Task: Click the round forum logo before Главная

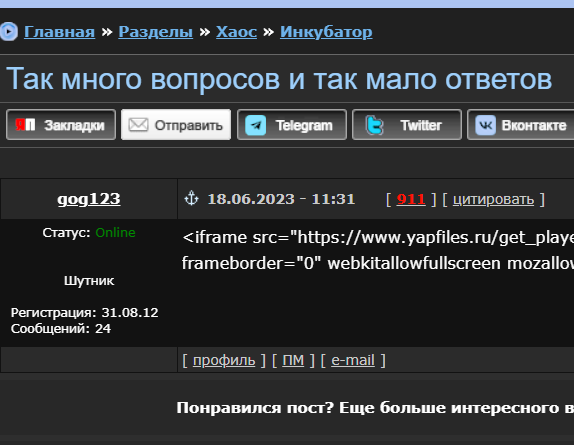Action: [8, 31]
